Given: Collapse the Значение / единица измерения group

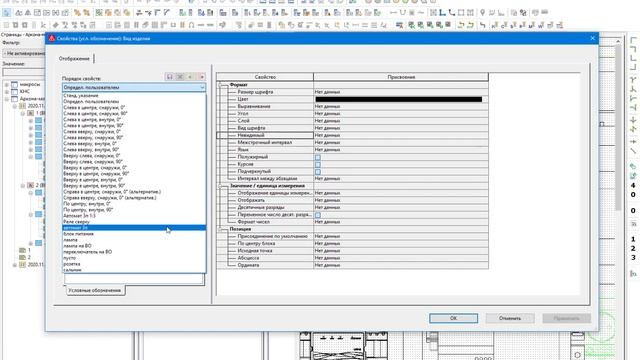Looking at the screenshot, I should tap(221, 186).
